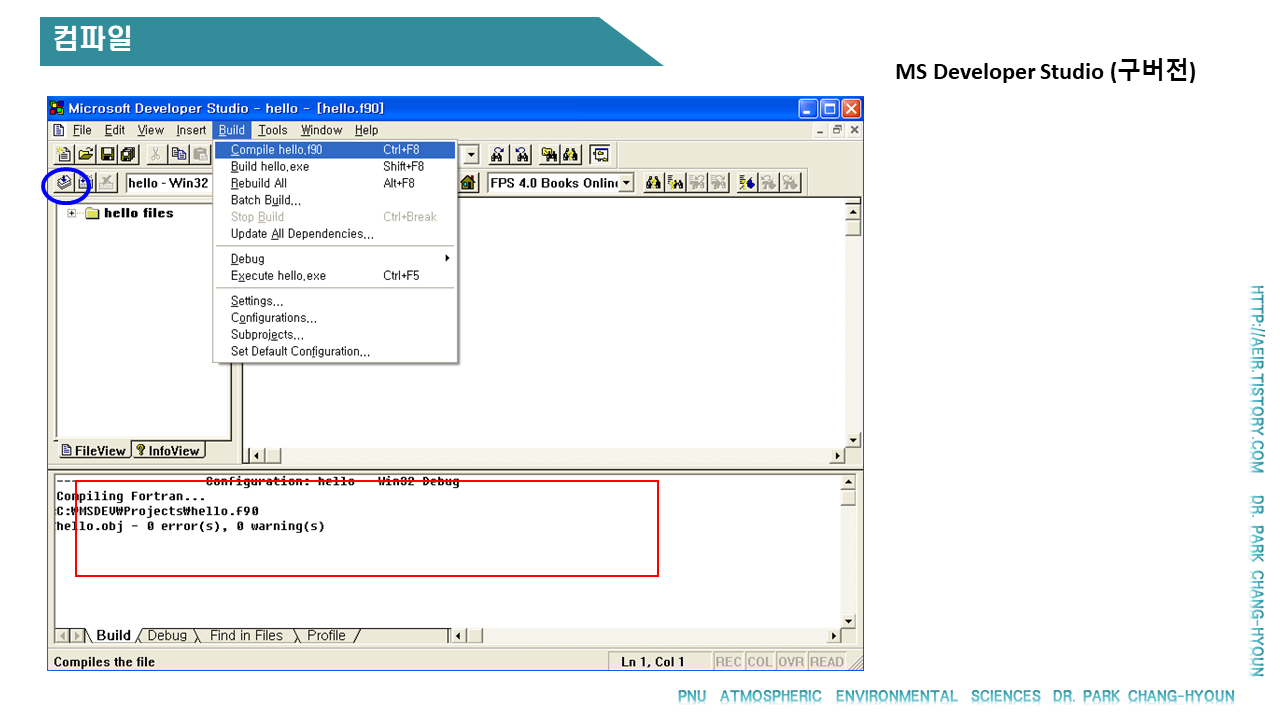Click the 'hello.obj - 0 error(s), 0 warning(s)' line
1280x720 pixels.
point(190,526)
